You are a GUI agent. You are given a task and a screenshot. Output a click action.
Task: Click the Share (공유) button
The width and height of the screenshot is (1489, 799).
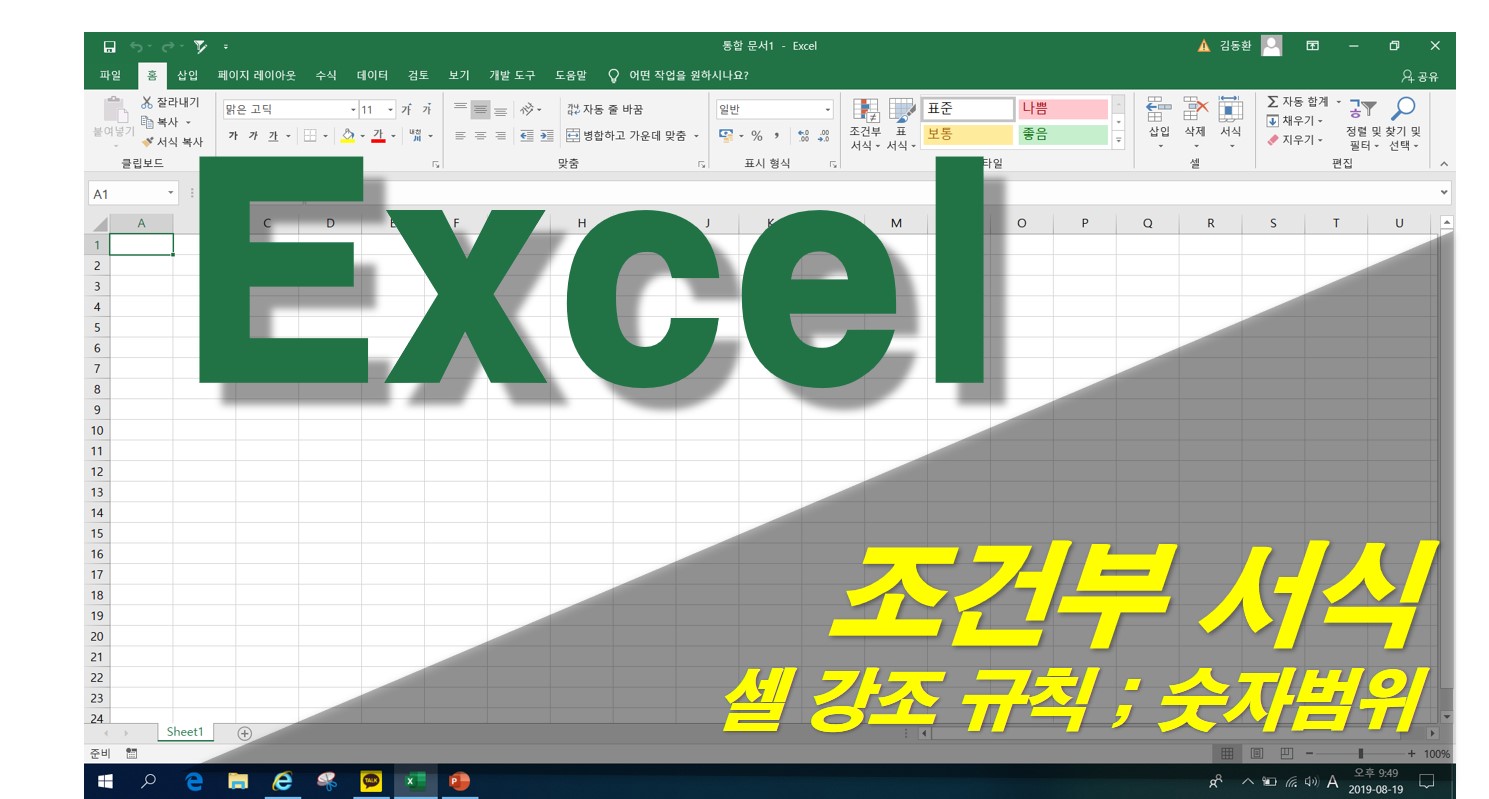pyautogui.click(x=1420, y=76)
